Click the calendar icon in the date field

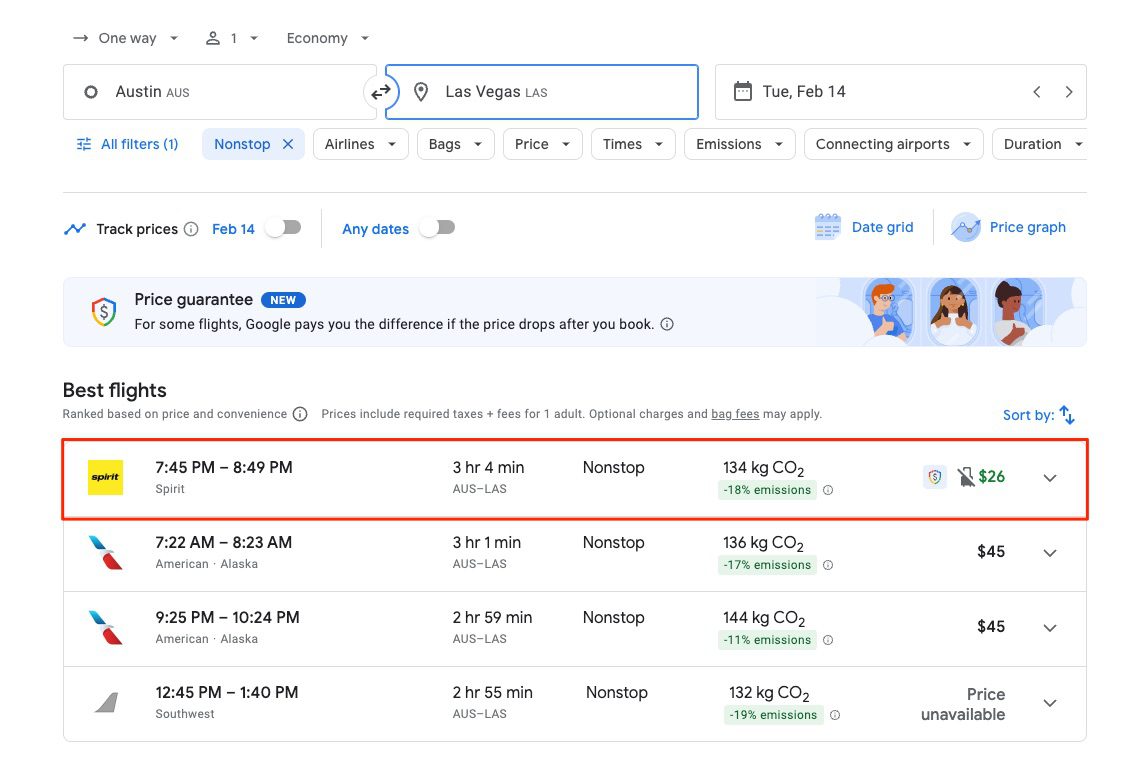(x=742, y=90)
